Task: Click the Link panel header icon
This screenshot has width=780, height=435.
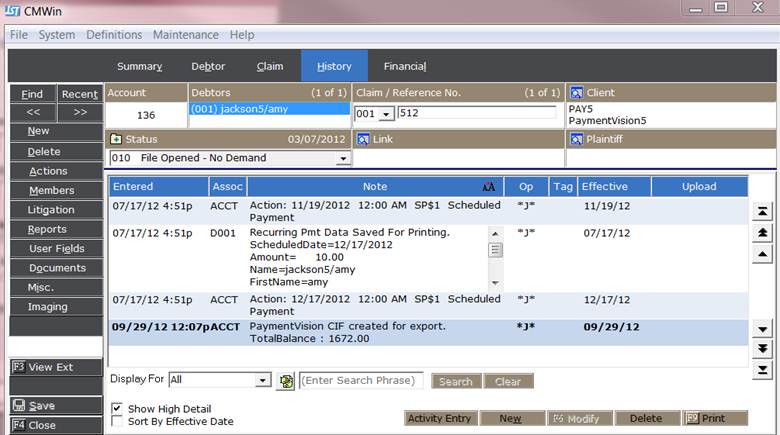Action: coord(363,138)
